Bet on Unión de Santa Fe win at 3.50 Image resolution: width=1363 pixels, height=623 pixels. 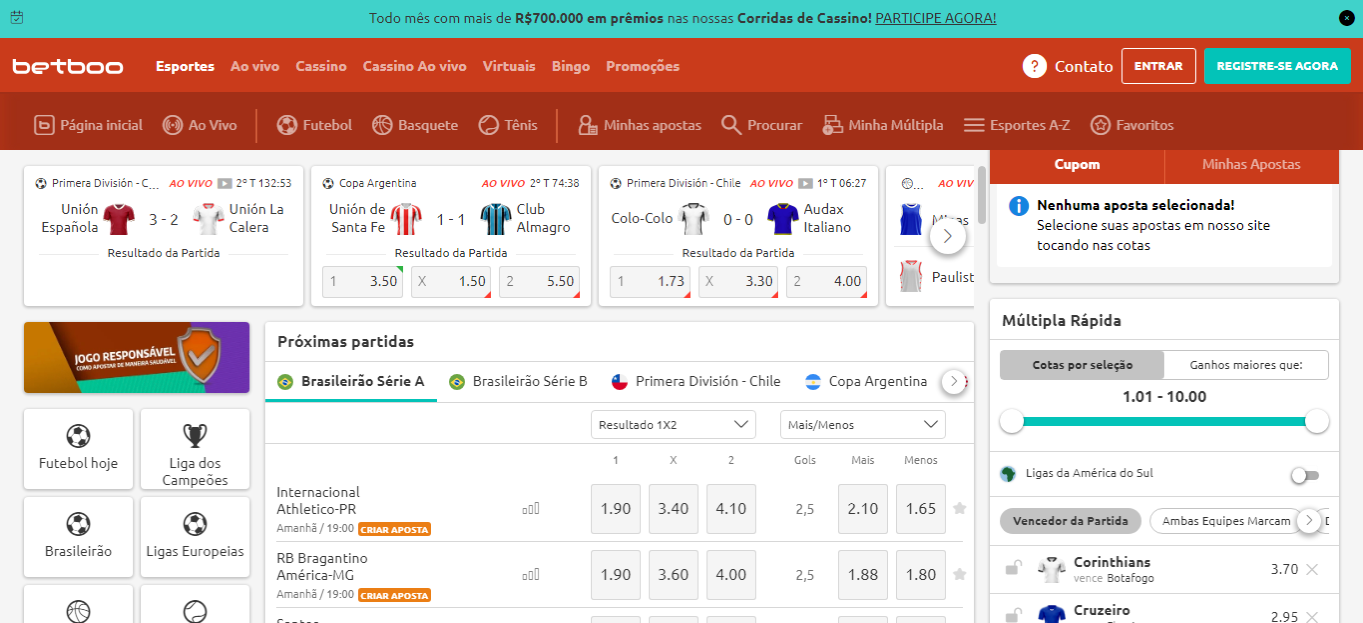(363, 282)
